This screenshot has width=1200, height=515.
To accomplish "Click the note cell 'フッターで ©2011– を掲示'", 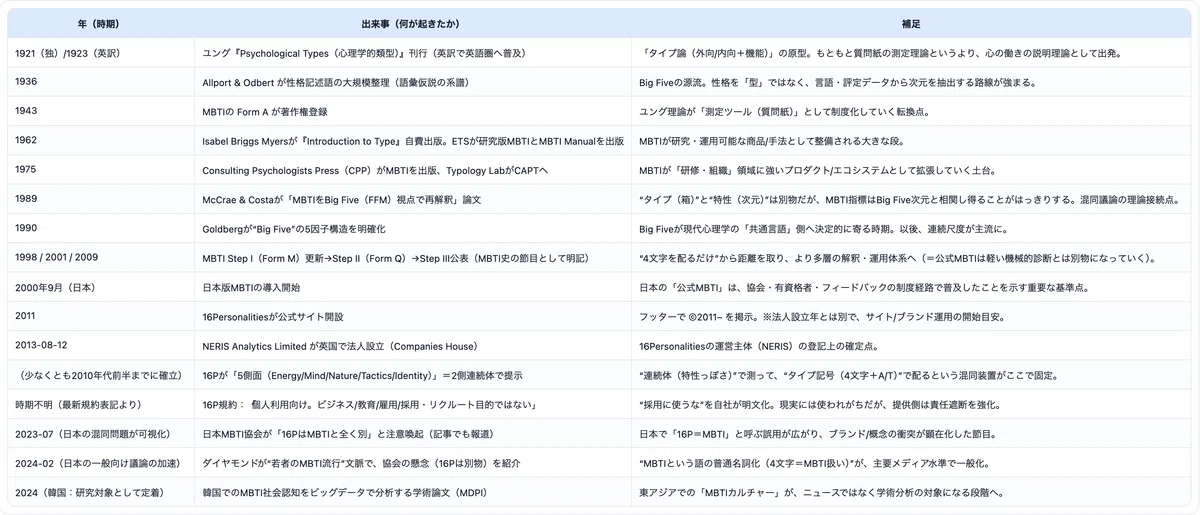I will (x=911, y=316).
